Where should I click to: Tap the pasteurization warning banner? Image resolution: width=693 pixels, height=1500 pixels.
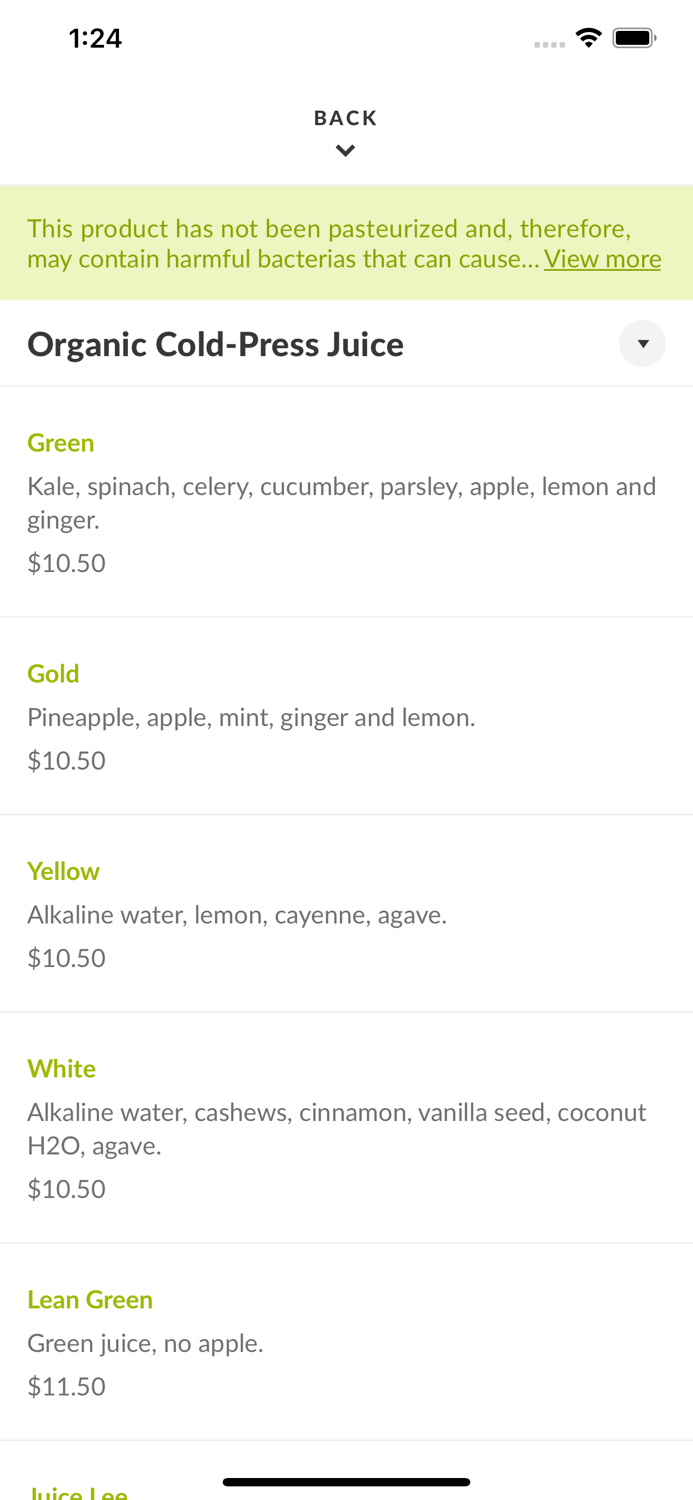click(346, 242)
